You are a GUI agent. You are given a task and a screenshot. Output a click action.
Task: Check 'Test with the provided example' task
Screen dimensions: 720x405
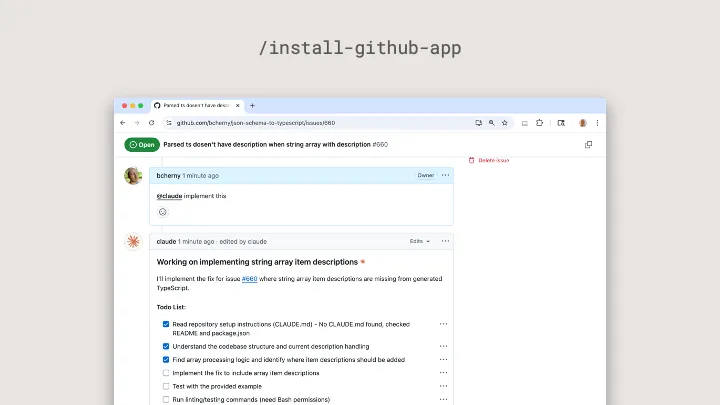166,386
